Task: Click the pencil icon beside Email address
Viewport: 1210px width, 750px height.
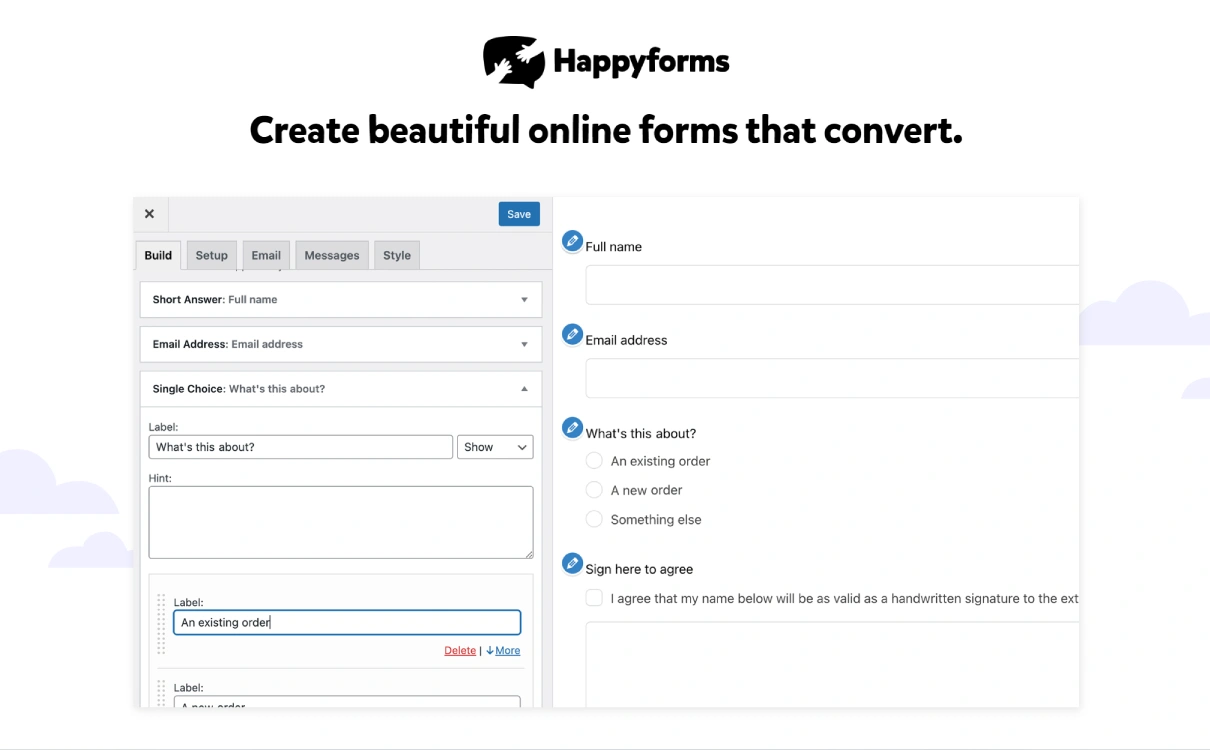Action: [572, 334]
